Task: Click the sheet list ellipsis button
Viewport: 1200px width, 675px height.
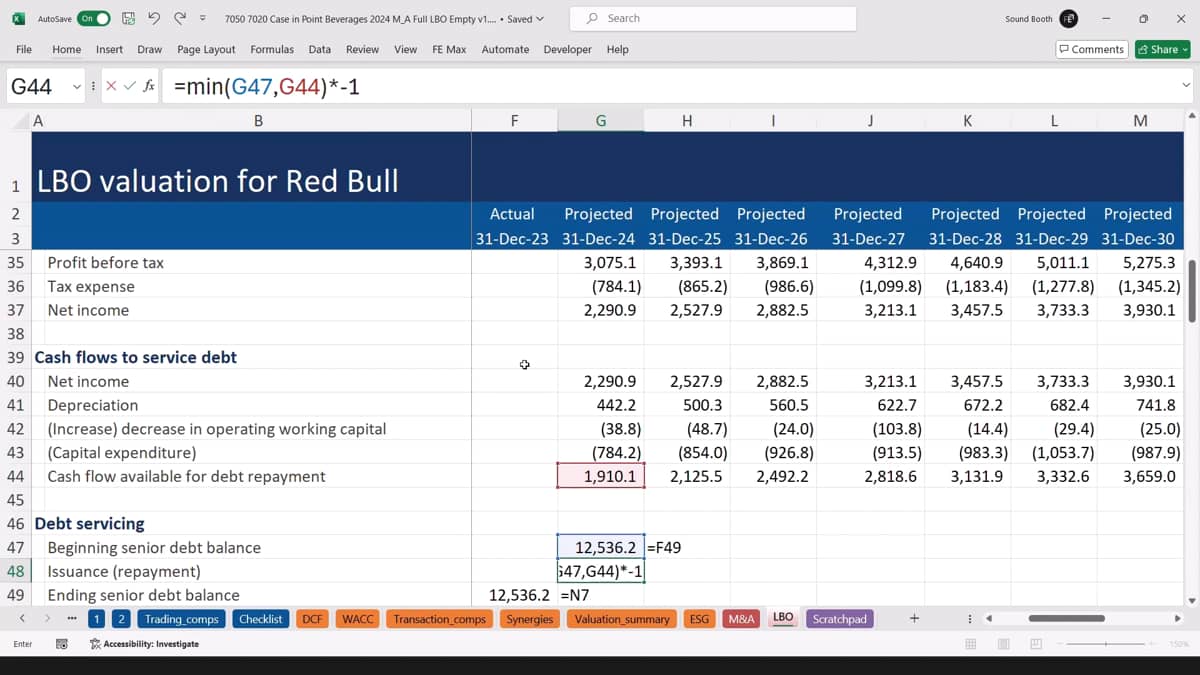Action: (x=71, y=619)
